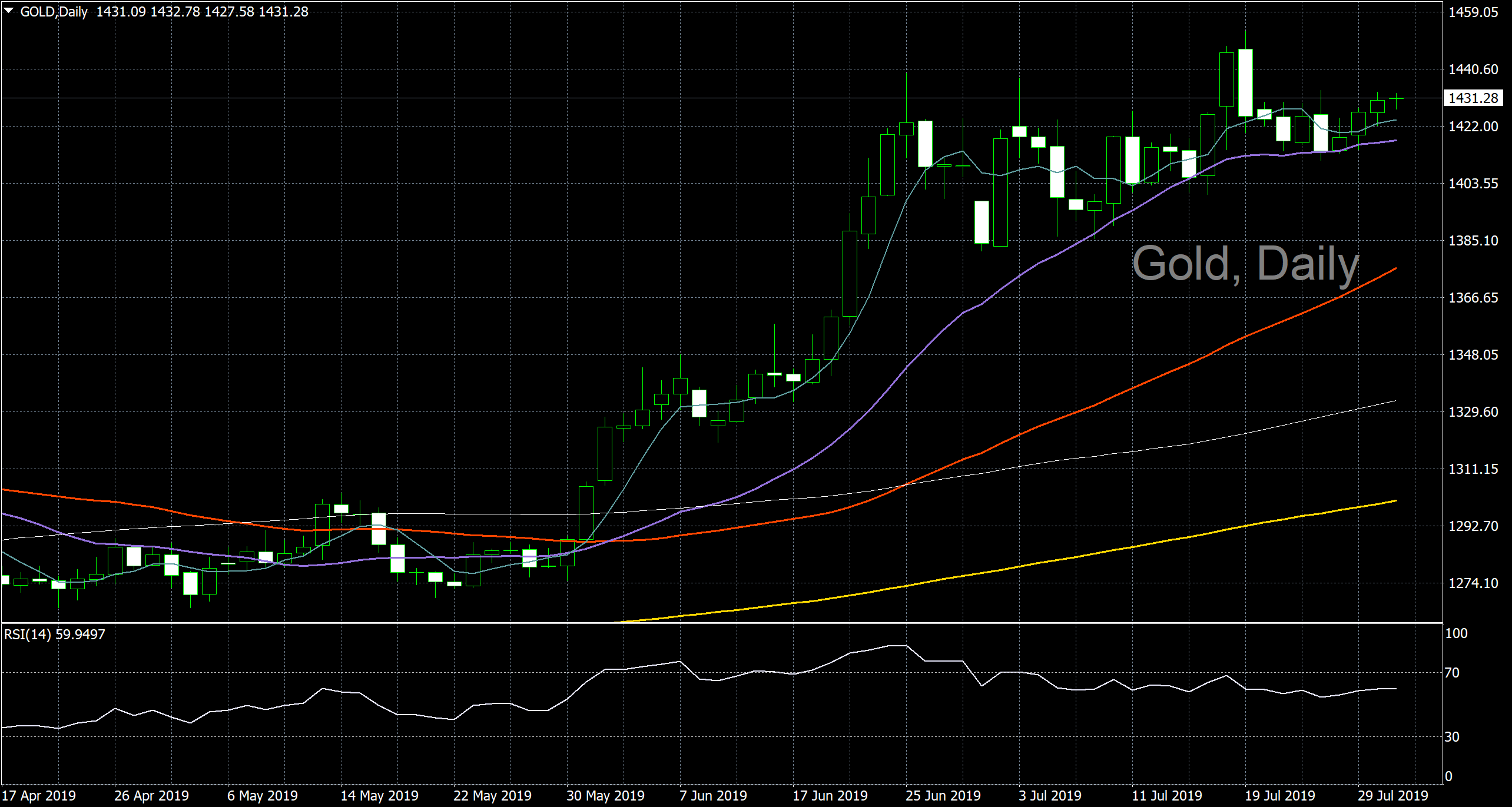Screen dimensions: 1512x807
Task: Click the RSI 30 level label
Action: click(1453, 737)
